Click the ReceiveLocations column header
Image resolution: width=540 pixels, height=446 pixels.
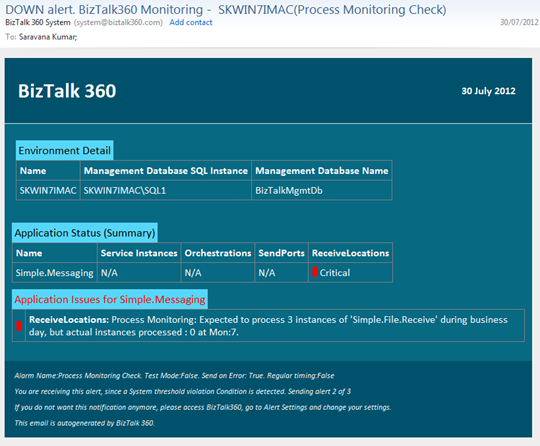[351, 253]
